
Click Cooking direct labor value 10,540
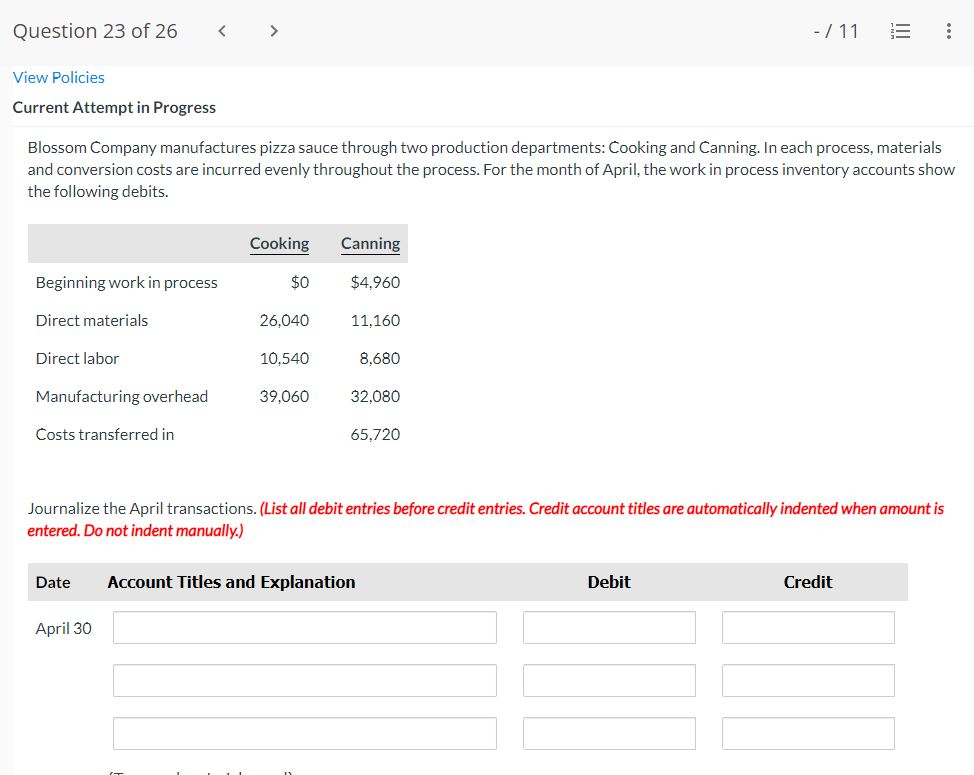(x=284, y=358)
